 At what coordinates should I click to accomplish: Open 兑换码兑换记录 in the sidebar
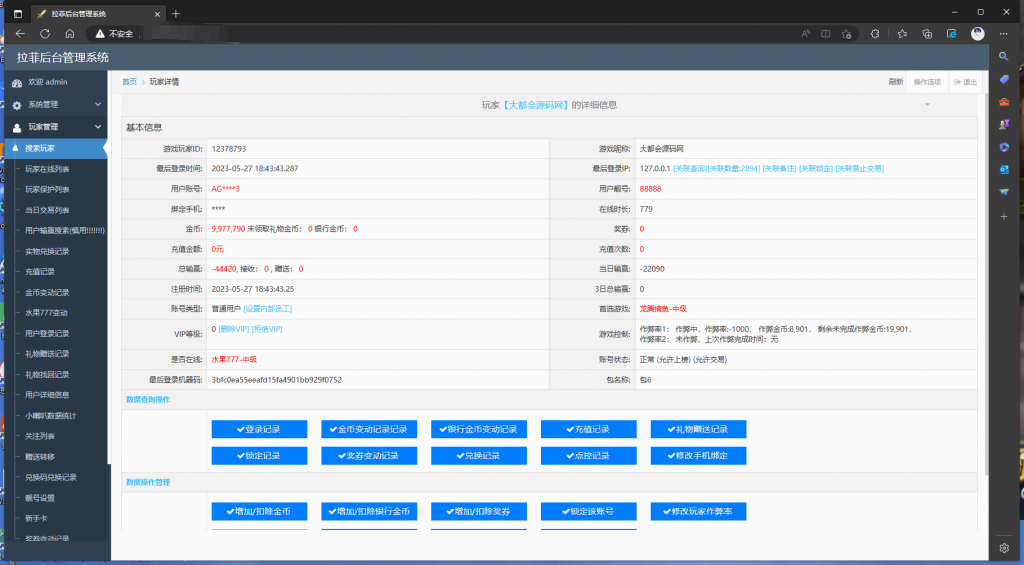click(51, 477)
